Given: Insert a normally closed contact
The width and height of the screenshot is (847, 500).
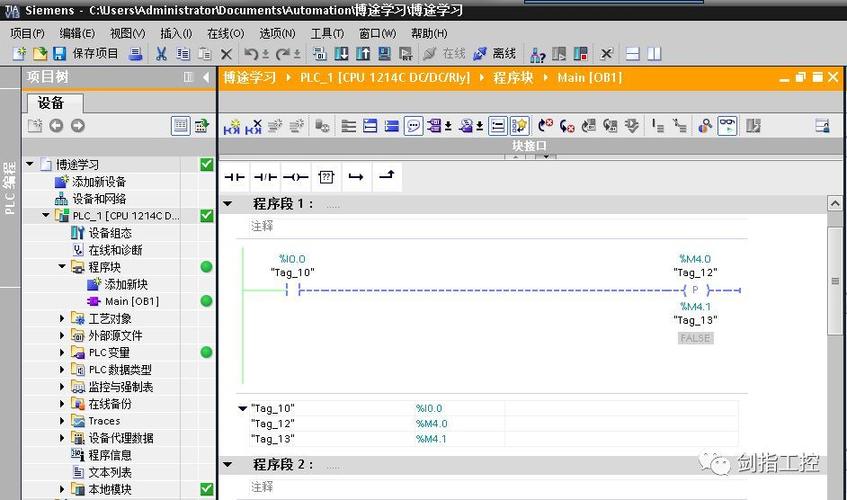Looking at the screenshot, I should (265, 177).
